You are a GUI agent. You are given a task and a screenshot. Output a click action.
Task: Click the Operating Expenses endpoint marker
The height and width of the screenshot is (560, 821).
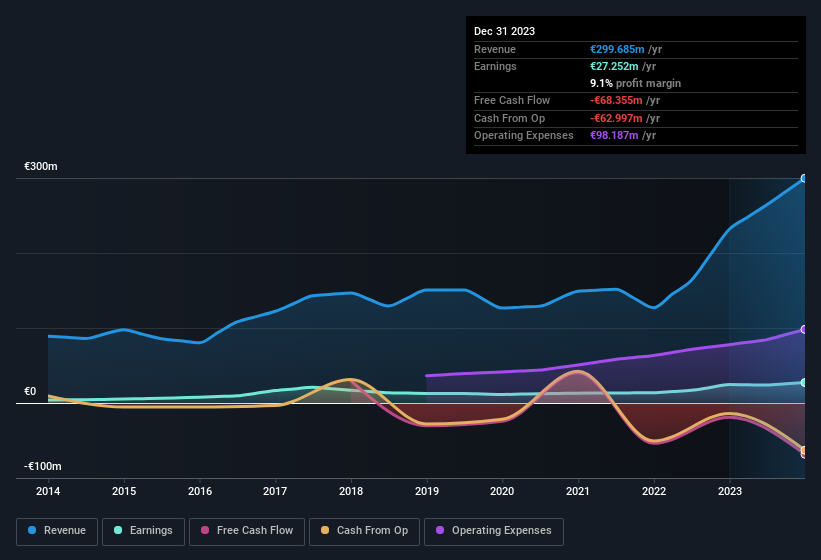[x=803, y=329]
